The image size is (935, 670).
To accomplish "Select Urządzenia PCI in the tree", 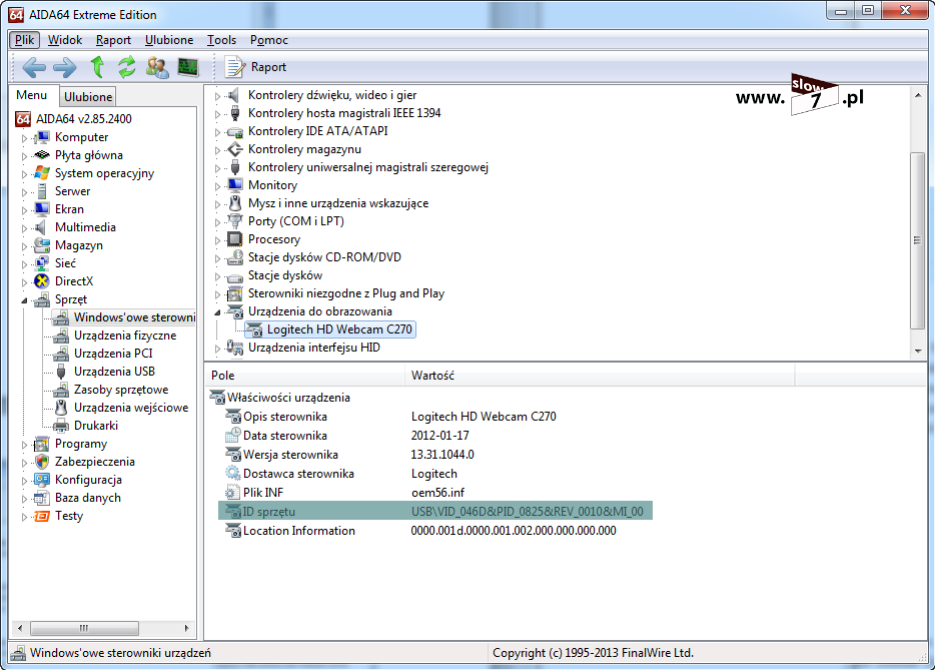I will [x=113, y=353].
